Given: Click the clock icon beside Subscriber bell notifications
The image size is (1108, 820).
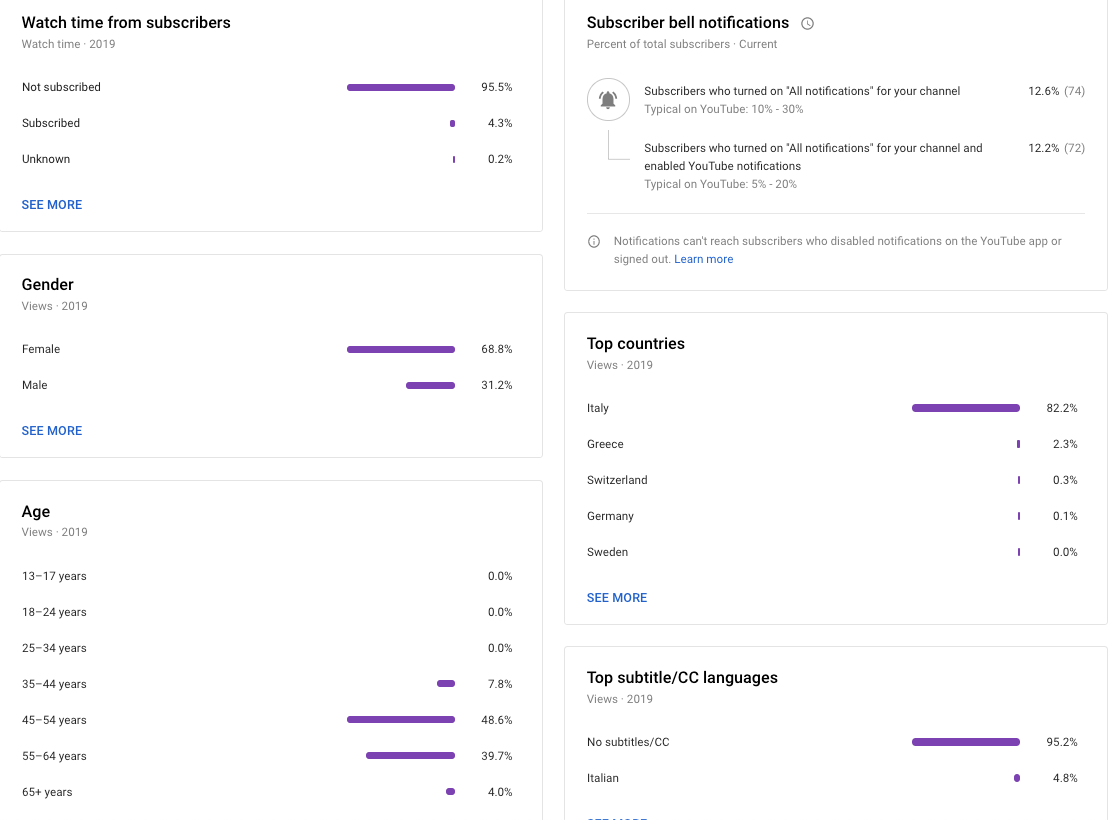Looking at the screenshot, I should tap(808, 23).
